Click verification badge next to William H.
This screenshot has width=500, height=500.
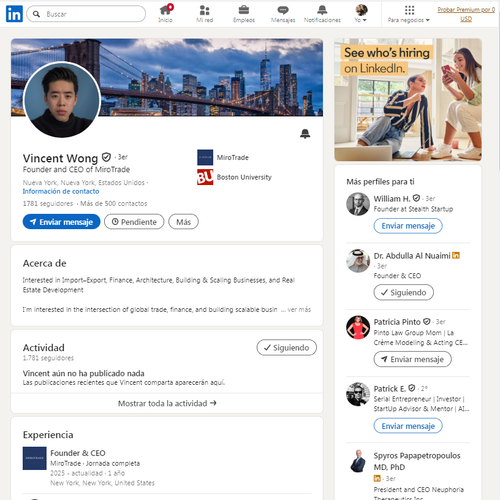pos(416,198)
